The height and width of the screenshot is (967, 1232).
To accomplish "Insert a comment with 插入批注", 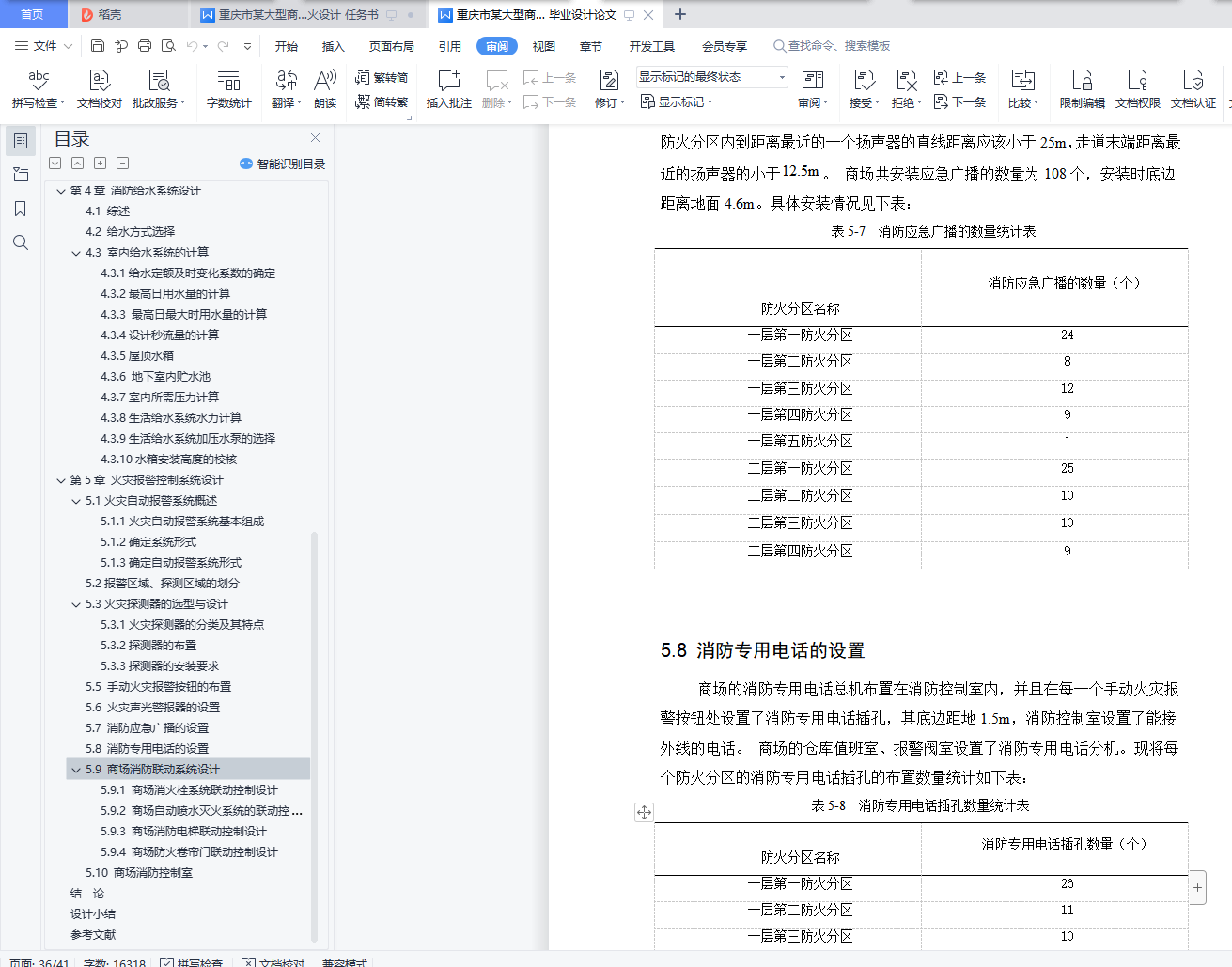I will point(449,89).
